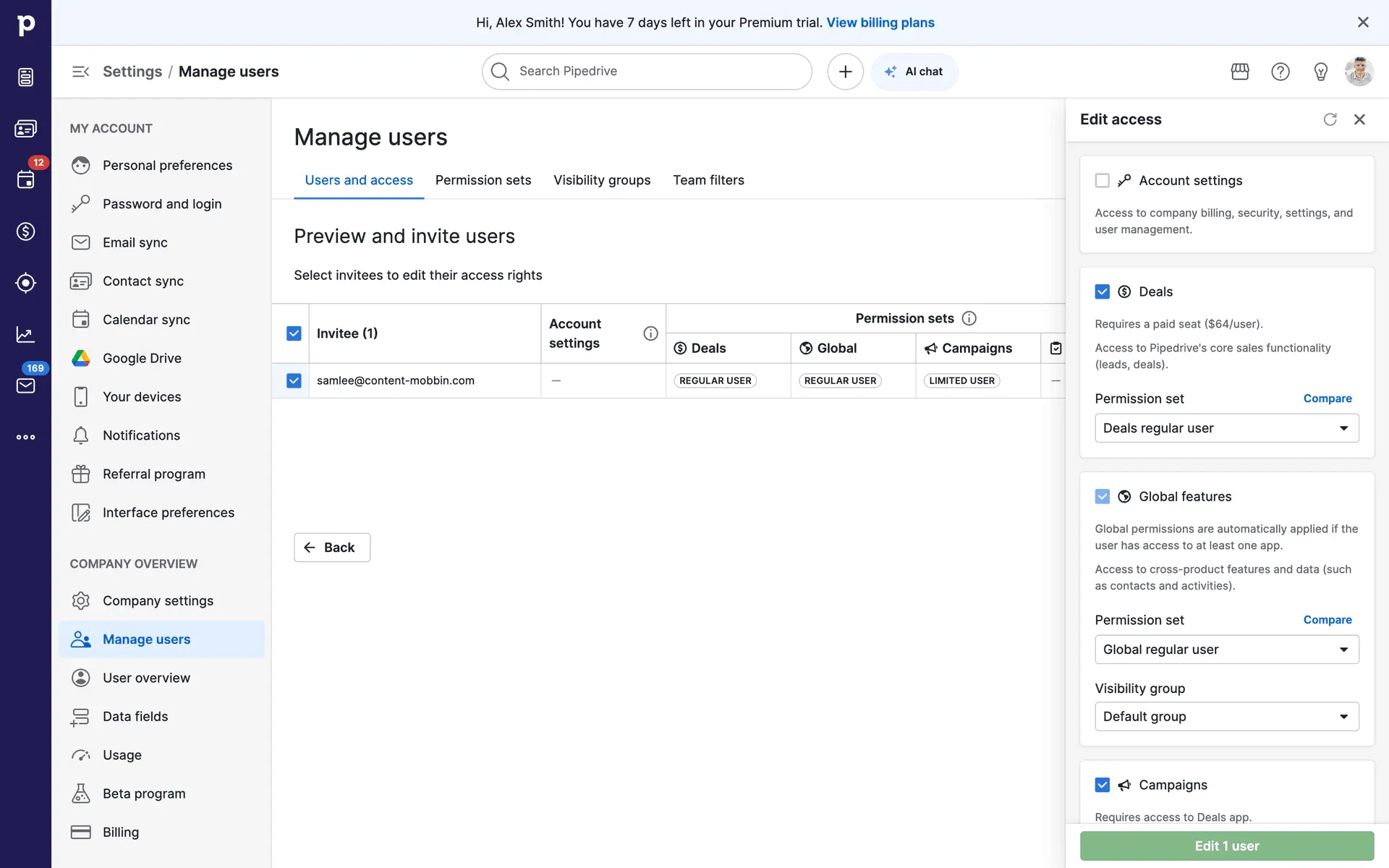Open Company settings in the sidebar

point(158,601)
